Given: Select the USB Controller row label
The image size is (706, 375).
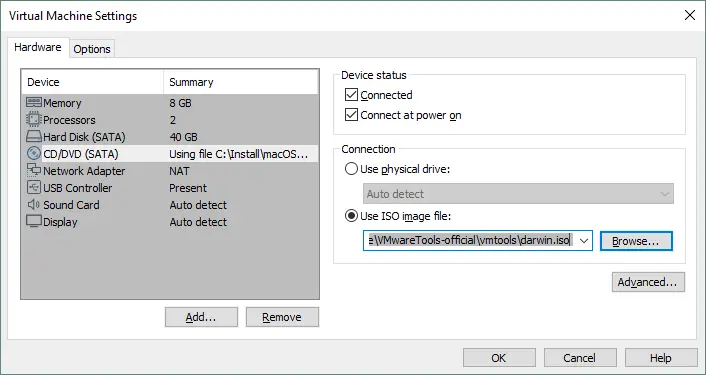Looking at the screenshot, I should coord(77,188).
